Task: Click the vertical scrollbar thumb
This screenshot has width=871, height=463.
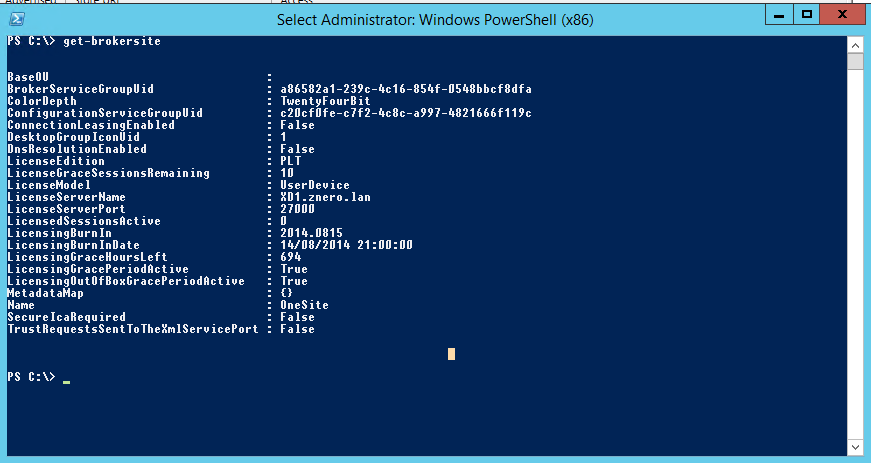Action: tap(855, 62)
